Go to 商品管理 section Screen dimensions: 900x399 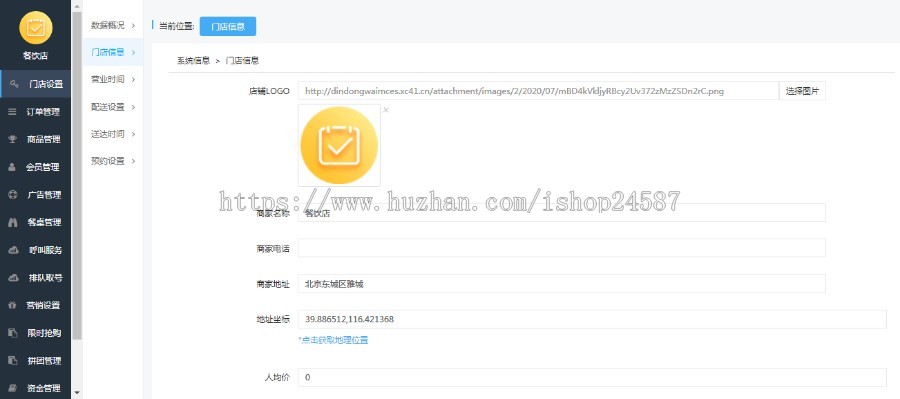(x=36, y=139)
